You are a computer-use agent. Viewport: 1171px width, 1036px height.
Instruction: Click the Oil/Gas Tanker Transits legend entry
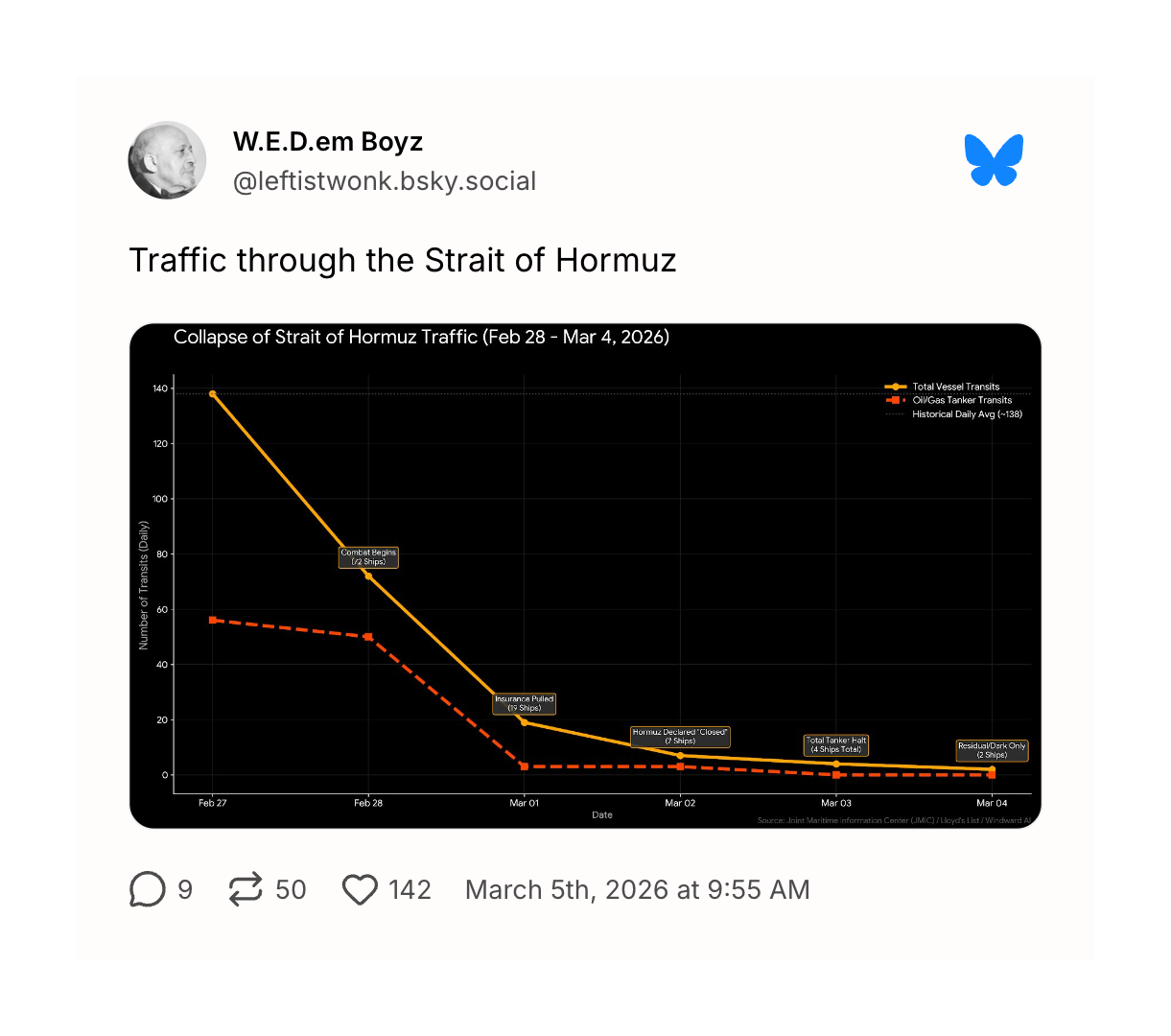(x=961, y=400)
